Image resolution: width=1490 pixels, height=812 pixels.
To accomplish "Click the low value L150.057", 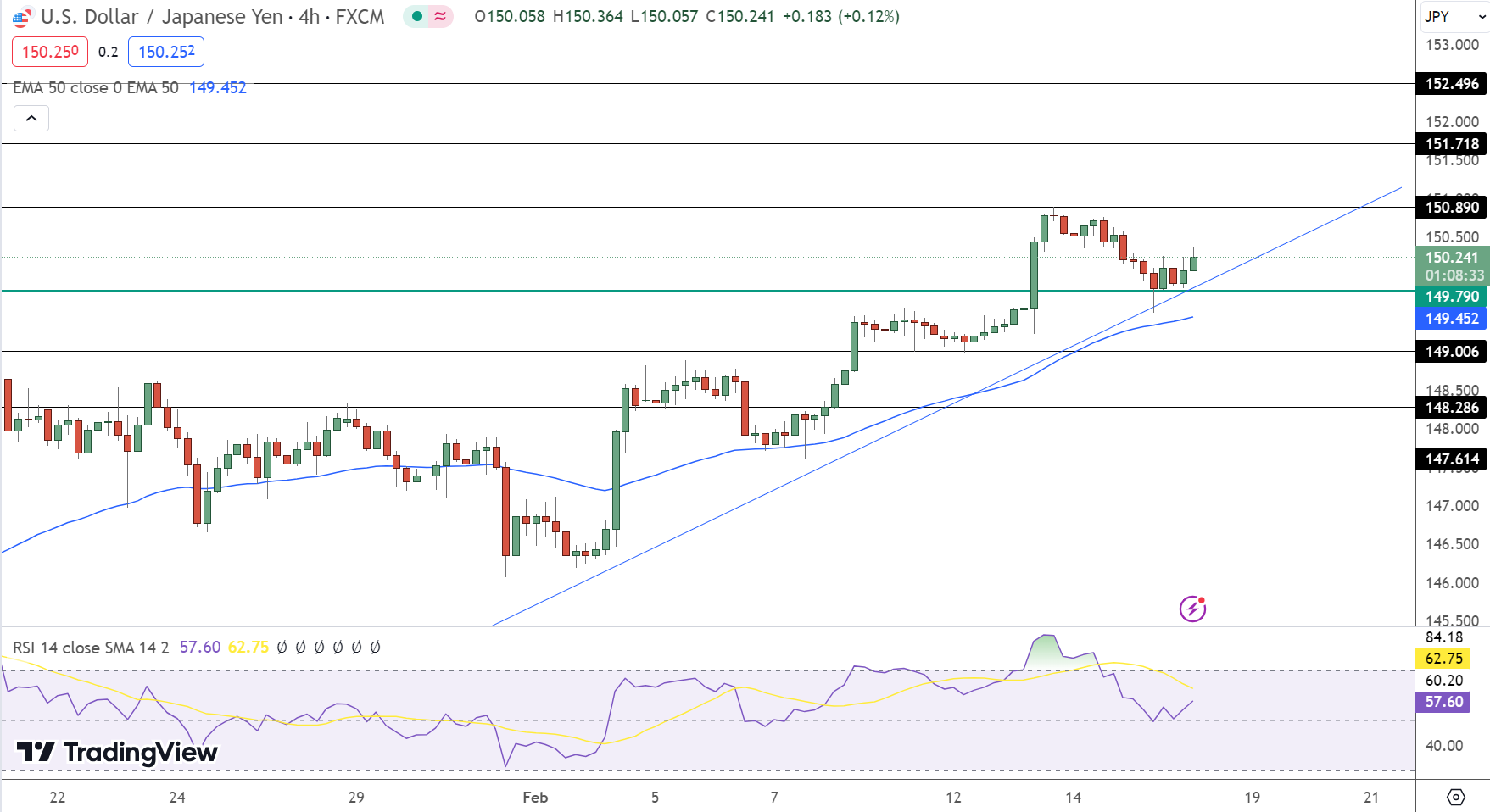I will (664, 16).
